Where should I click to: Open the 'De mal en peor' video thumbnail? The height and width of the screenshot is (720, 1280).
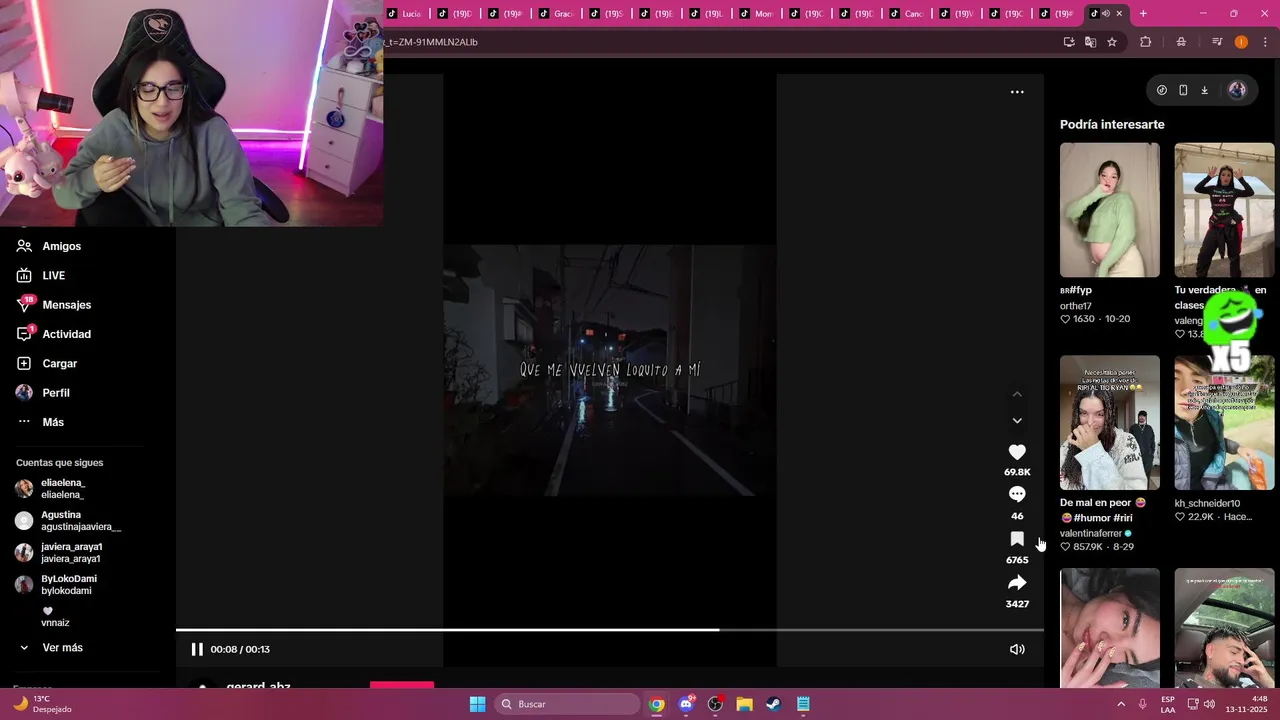1110,422
